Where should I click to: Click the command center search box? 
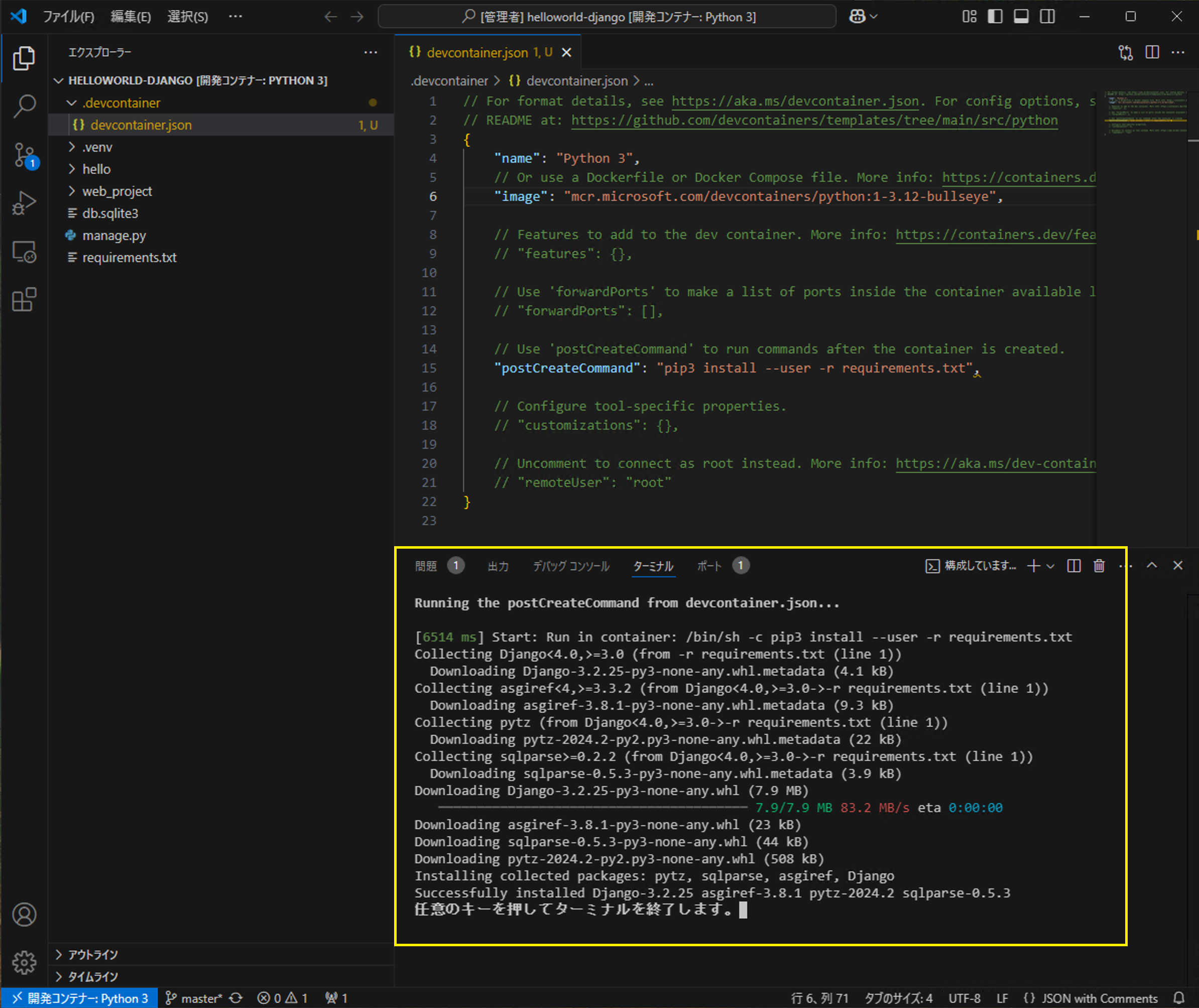607,17
